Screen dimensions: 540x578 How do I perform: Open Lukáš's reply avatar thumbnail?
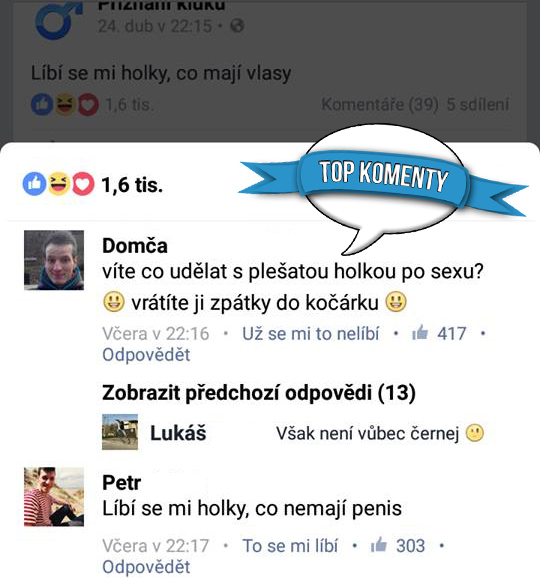click(120, 432)
